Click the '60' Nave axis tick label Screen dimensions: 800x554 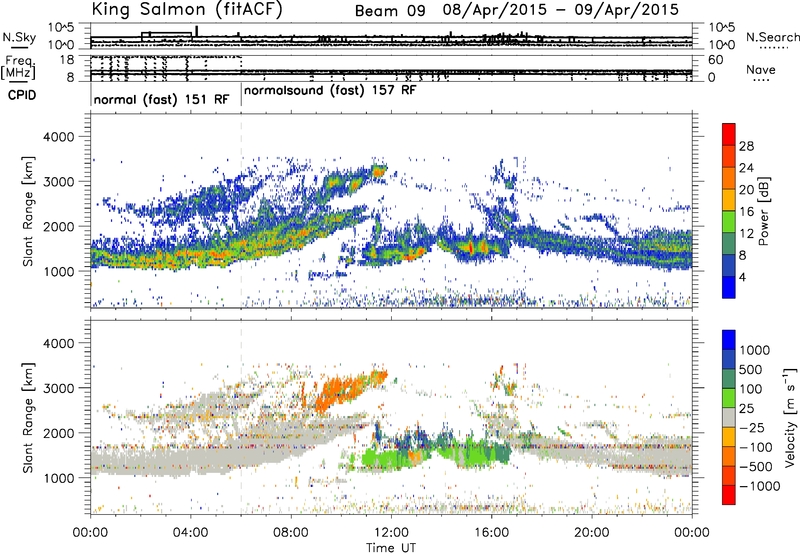(x=716, y=60)
